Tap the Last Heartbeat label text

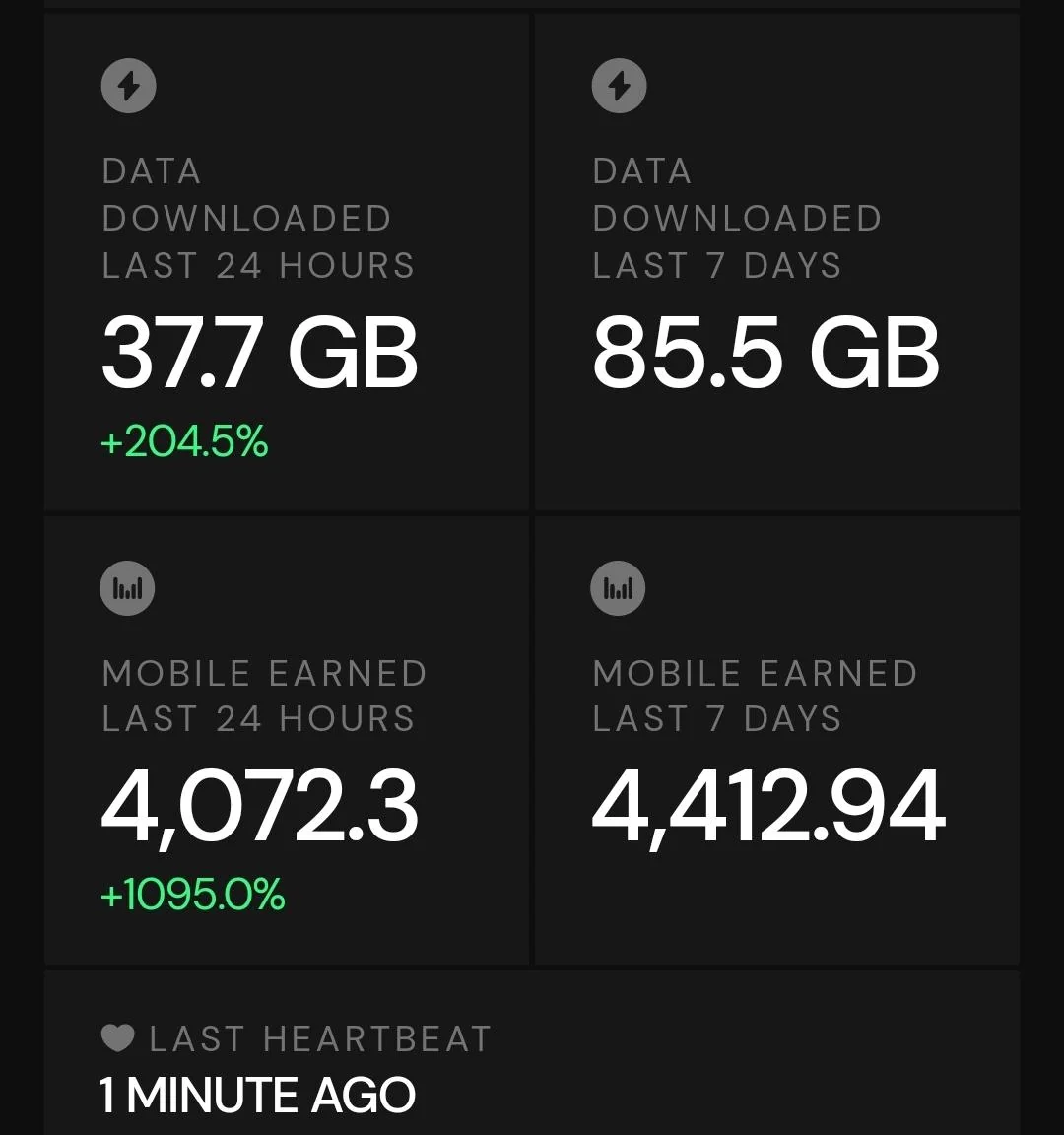tap(320, 1038)
